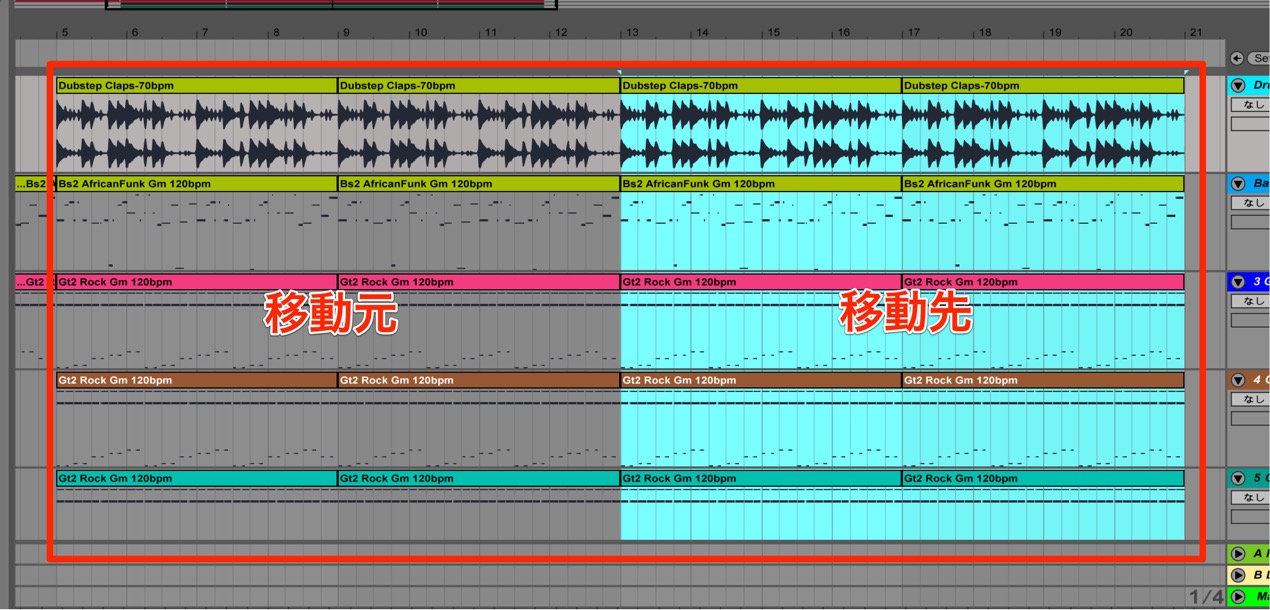Select brown Gt2 Rock clip at bar 17

(1043, 380)
